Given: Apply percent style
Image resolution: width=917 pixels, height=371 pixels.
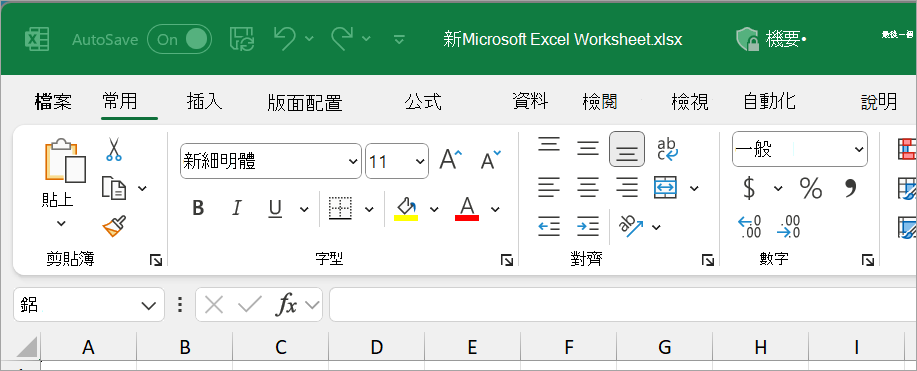Looking at the screenshot, I should [811, 188].
